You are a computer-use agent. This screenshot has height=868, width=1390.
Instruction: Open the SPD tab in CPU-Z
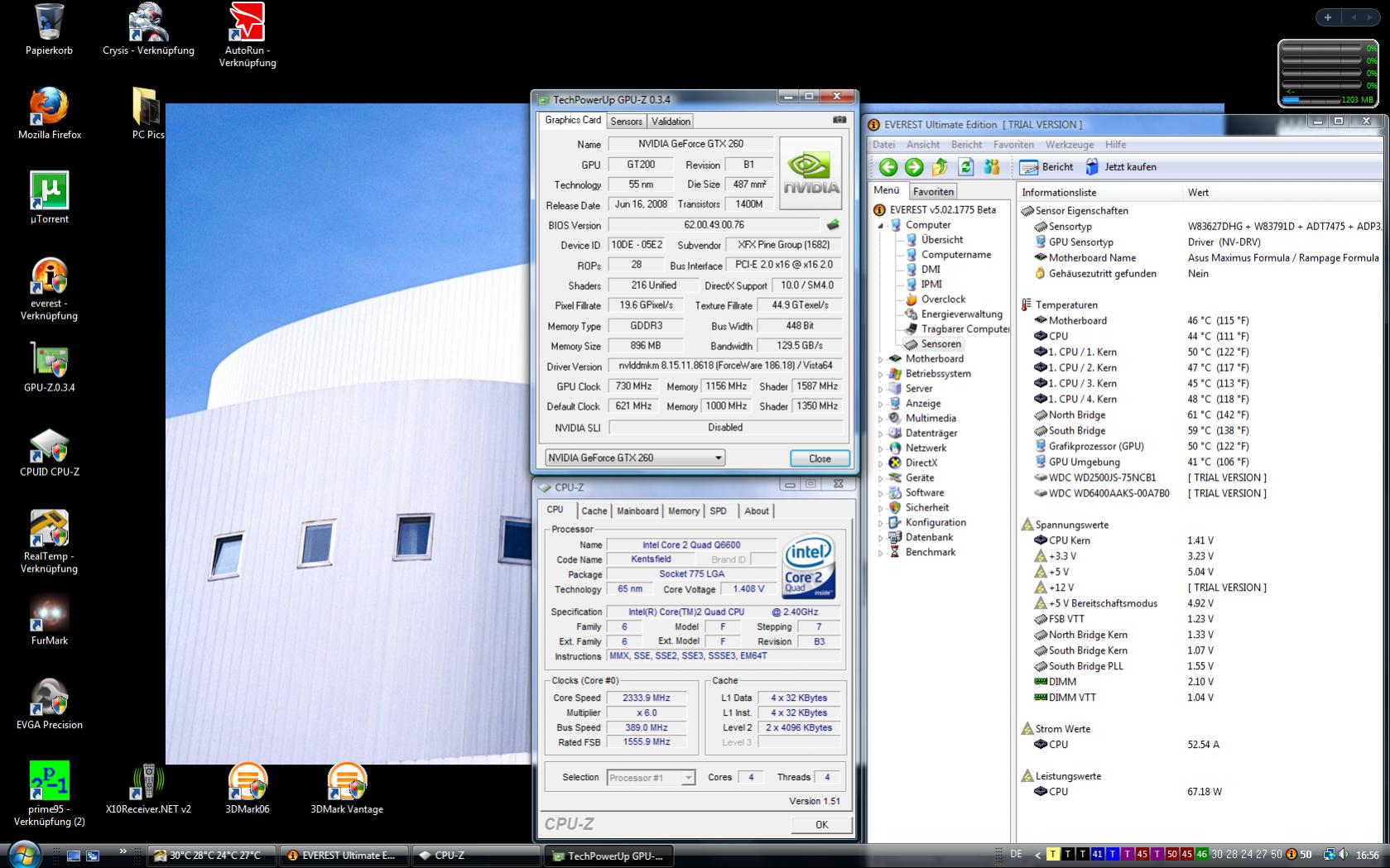tap(718, 511)
